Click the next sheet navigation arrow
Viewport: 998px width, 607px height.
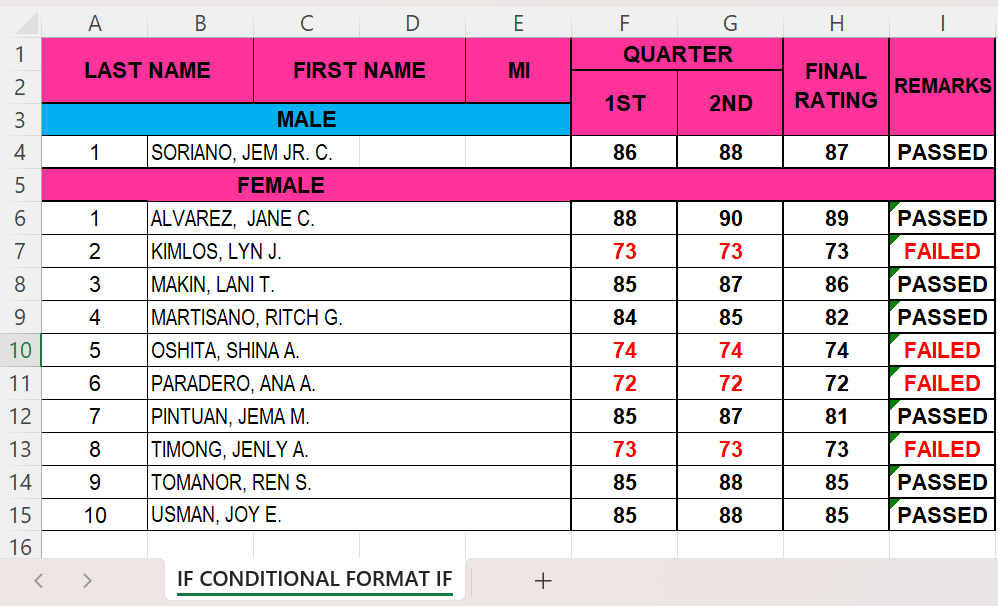point(87,580)
